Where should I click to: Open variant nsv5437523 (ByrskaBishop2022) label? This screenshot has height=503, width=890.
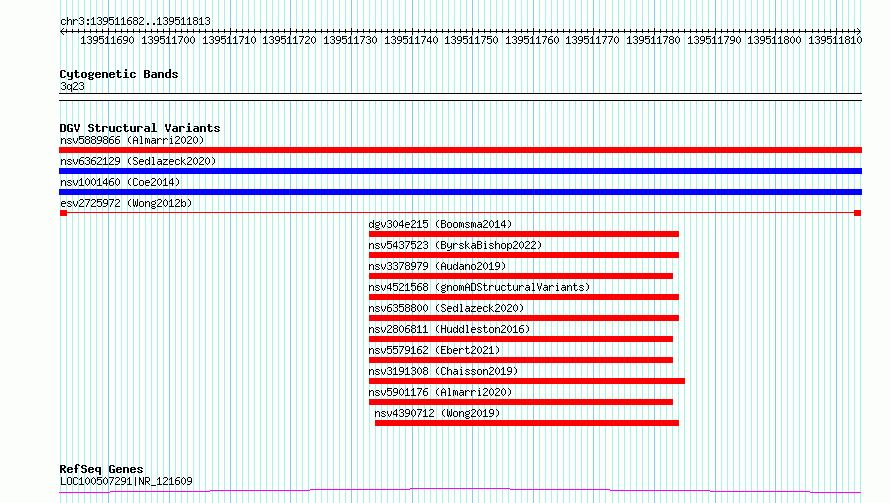click(x=455, y=245)
